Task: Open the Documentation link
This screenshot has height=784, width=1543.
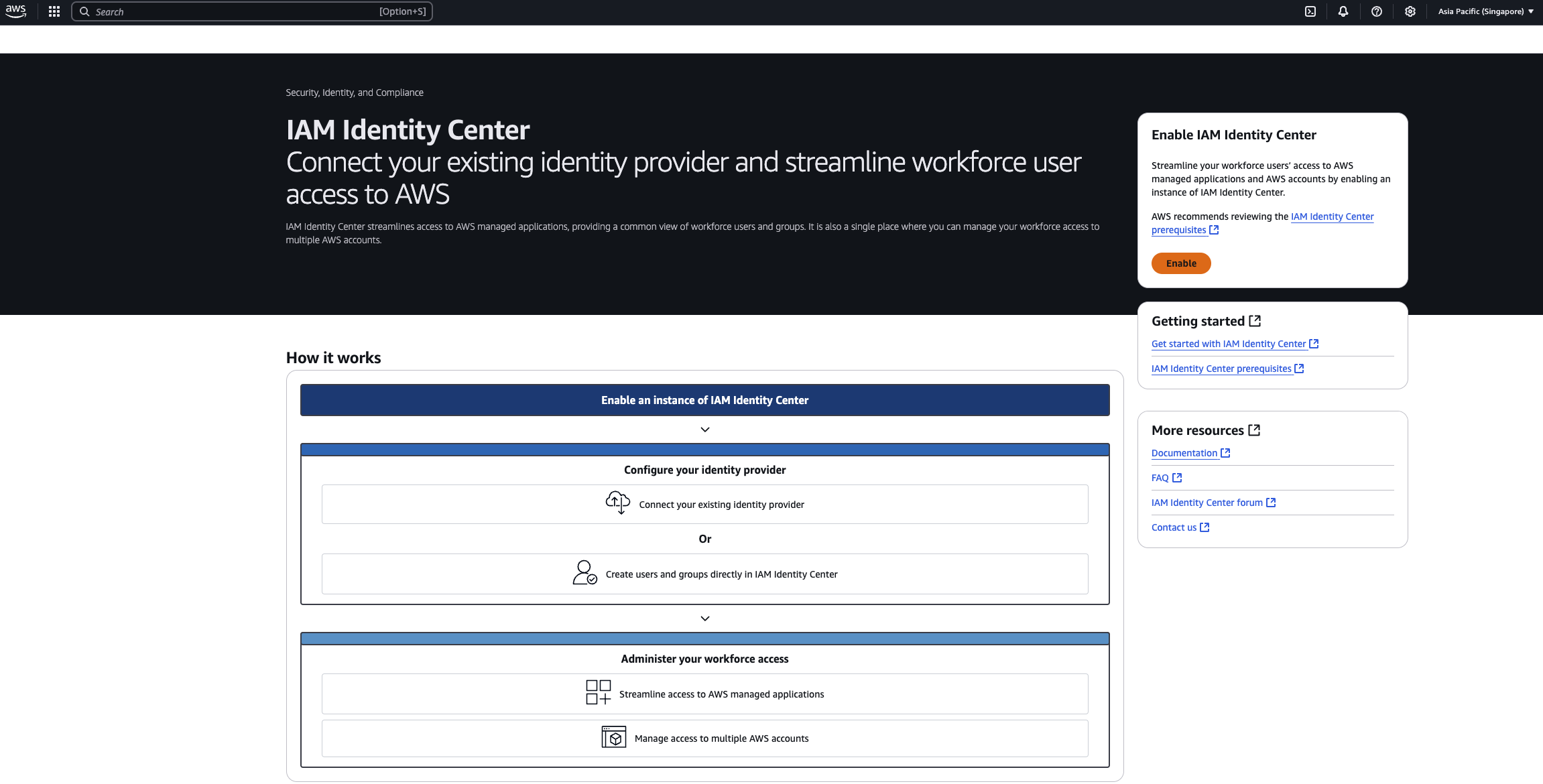Action: 1184,453
